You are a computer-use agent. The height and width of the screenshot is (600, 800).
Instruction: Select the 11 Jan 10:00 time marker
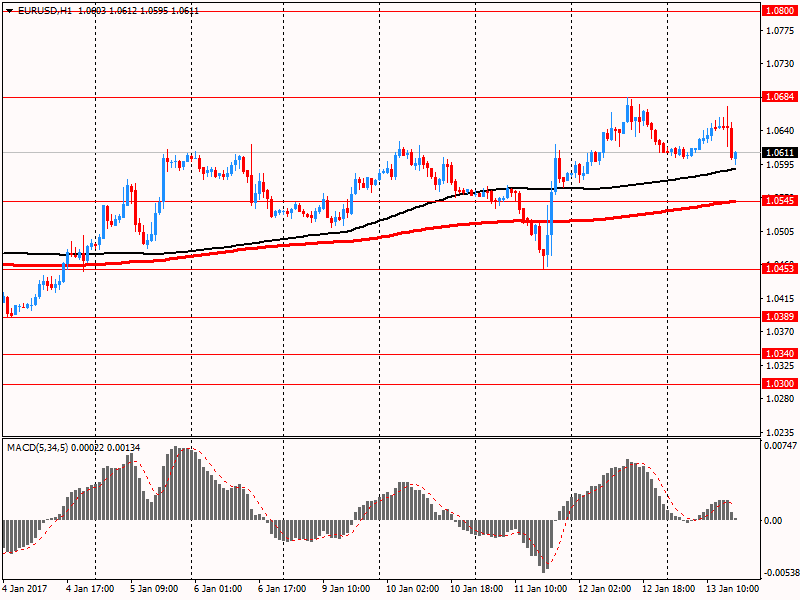(x=540, y=590)
